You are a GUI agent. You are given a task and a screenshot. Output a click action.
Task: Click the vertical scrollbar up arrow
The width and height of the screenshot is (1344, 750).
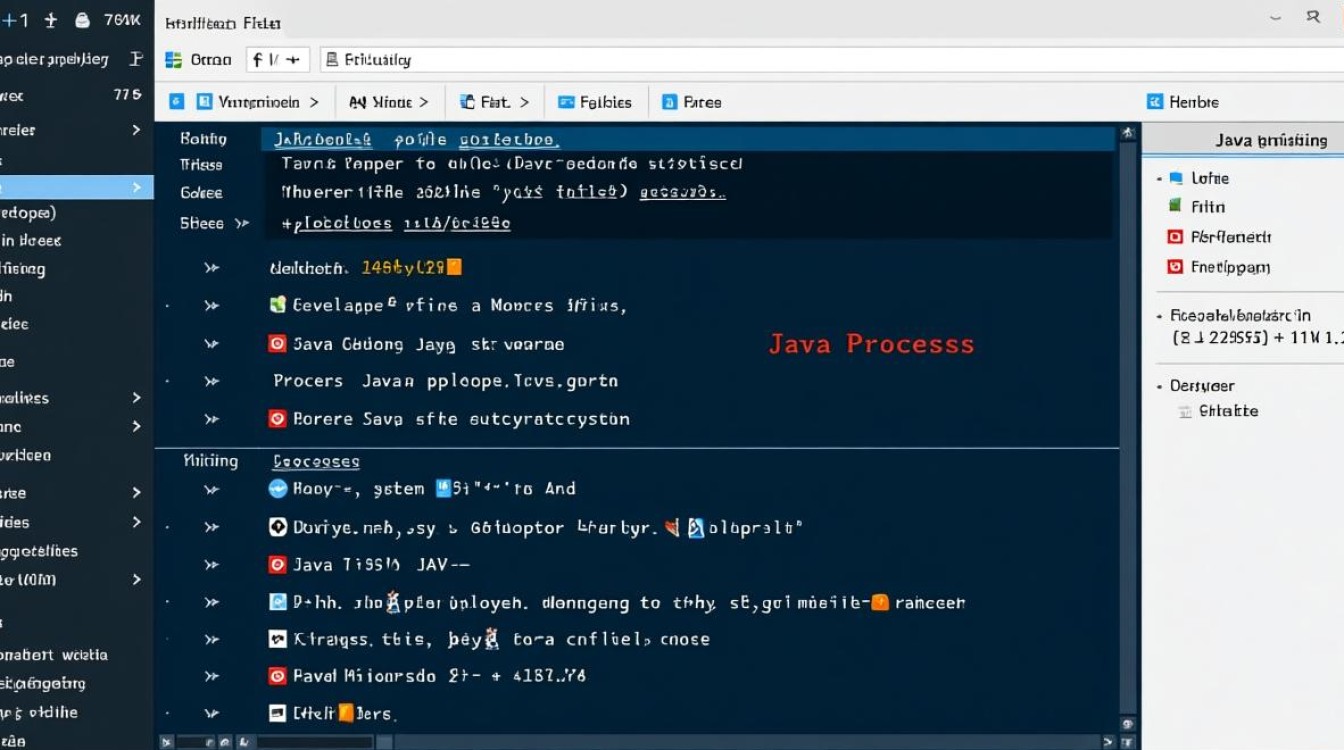(x=1128, y=133)
